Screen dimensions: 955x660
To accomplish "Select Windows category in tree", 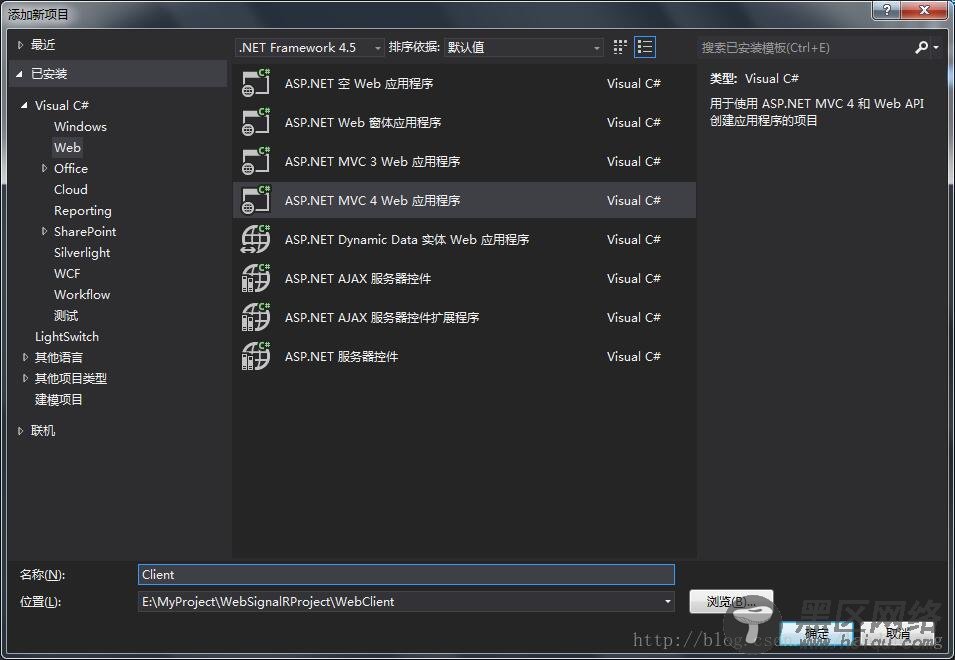I will pos(80,127).
